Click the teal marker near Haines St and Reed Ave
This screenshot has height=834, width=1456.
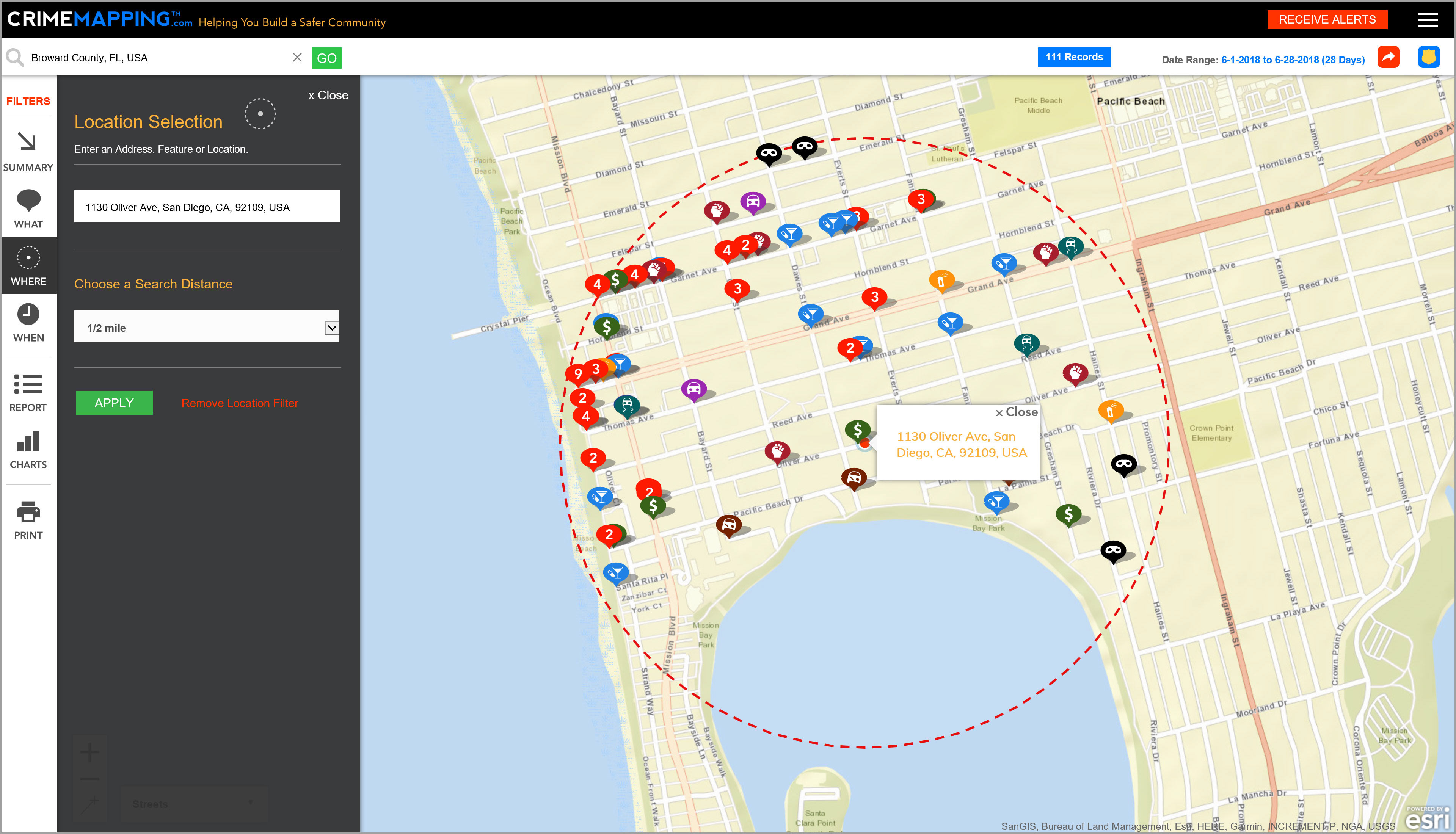1026,344
